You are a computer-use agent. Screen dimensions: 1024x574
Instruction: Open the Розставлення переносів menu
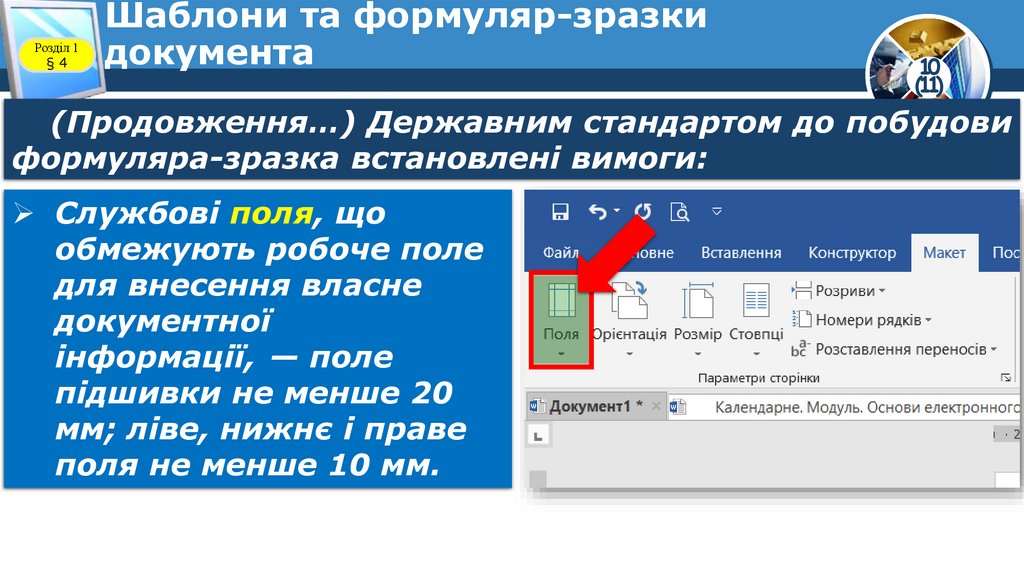click(895, 349)
